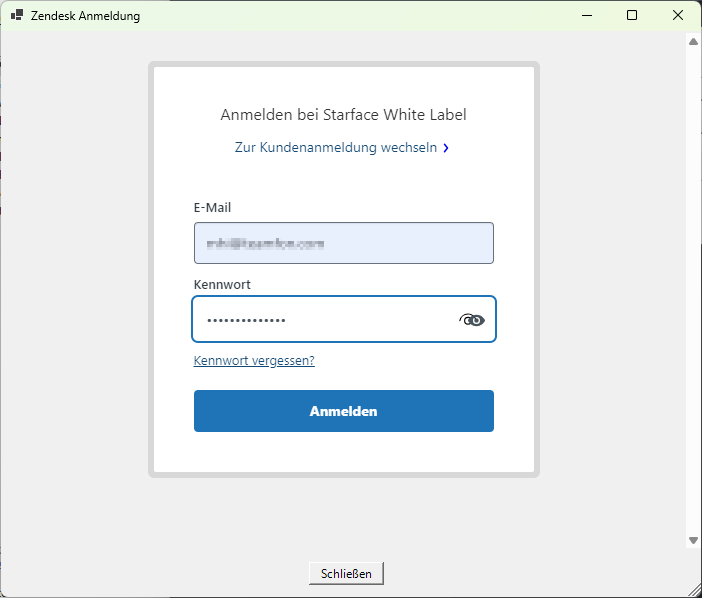Click the heading Anmelden bei Starface White Label

[343, 115]
